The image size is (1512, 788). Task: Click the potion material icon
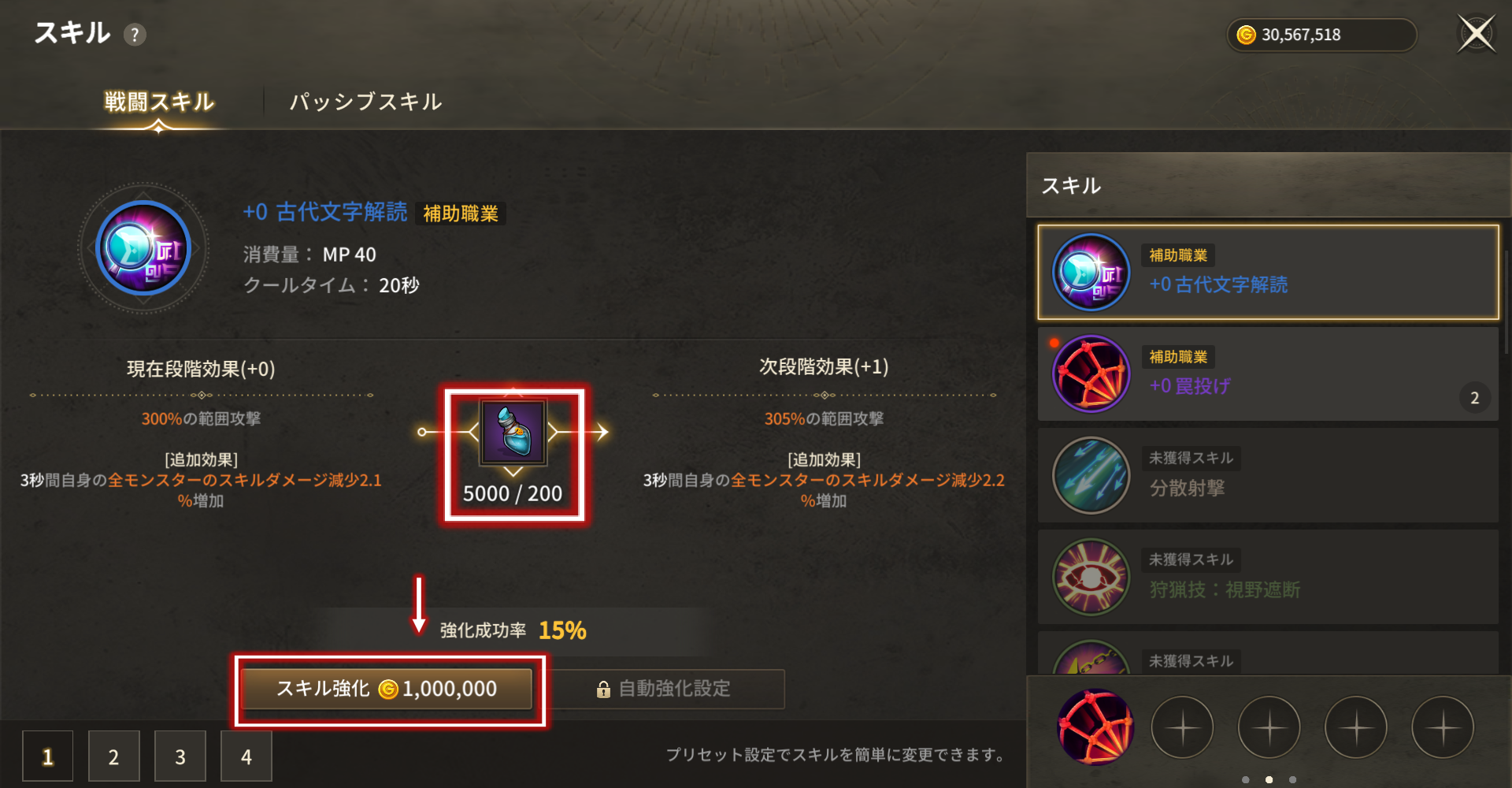pos(513,432)
